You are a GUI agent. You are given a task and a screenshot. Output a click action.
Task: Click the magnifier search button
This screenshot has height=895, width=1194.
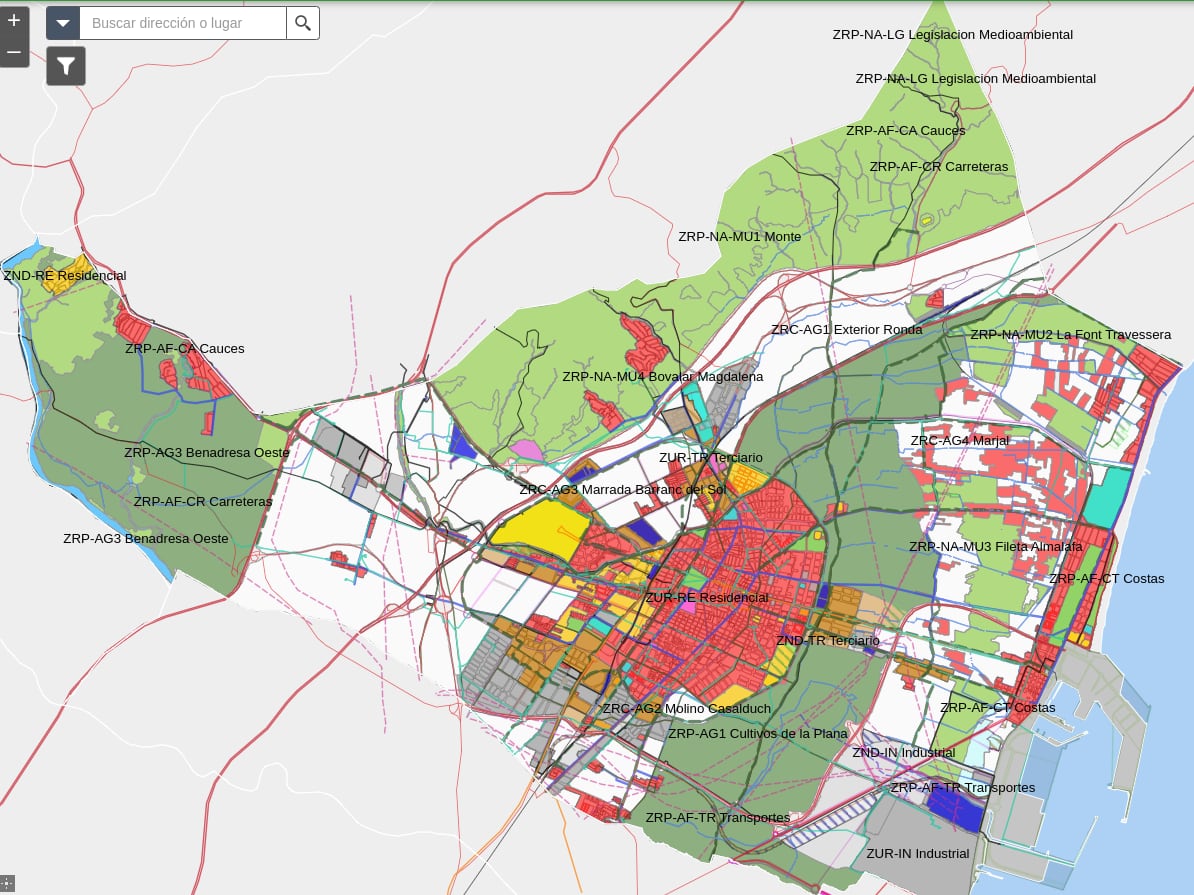(303, 23)
